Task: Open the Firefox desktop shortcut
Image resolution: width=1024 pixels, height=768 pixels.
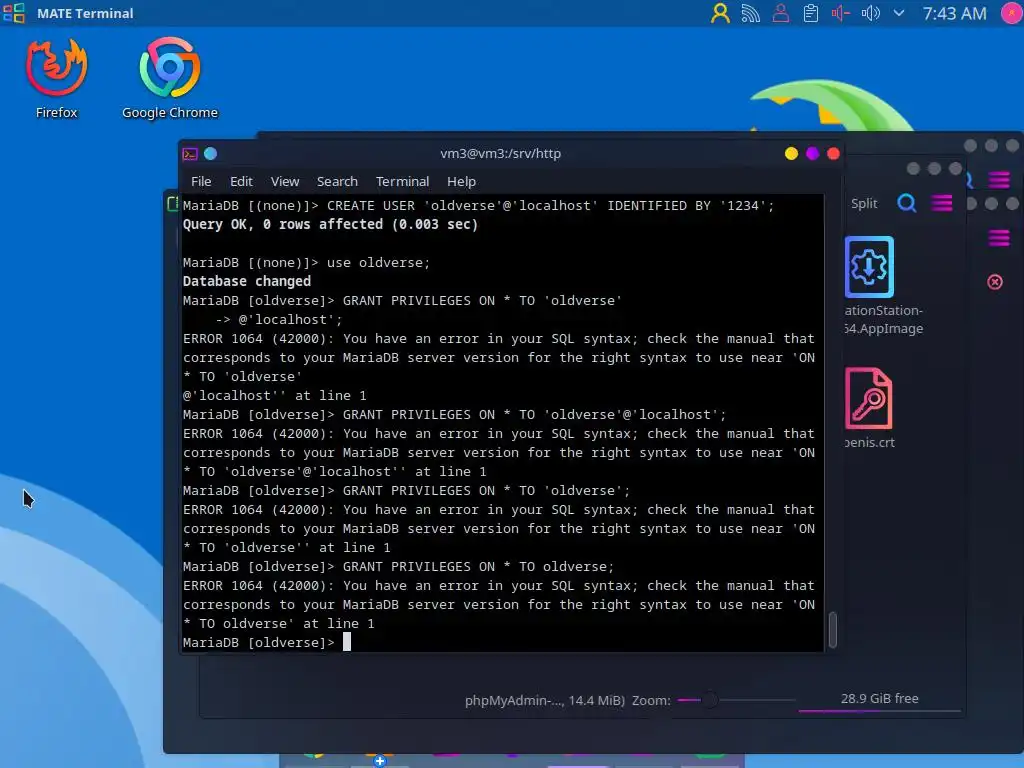Action: point(56,78)
